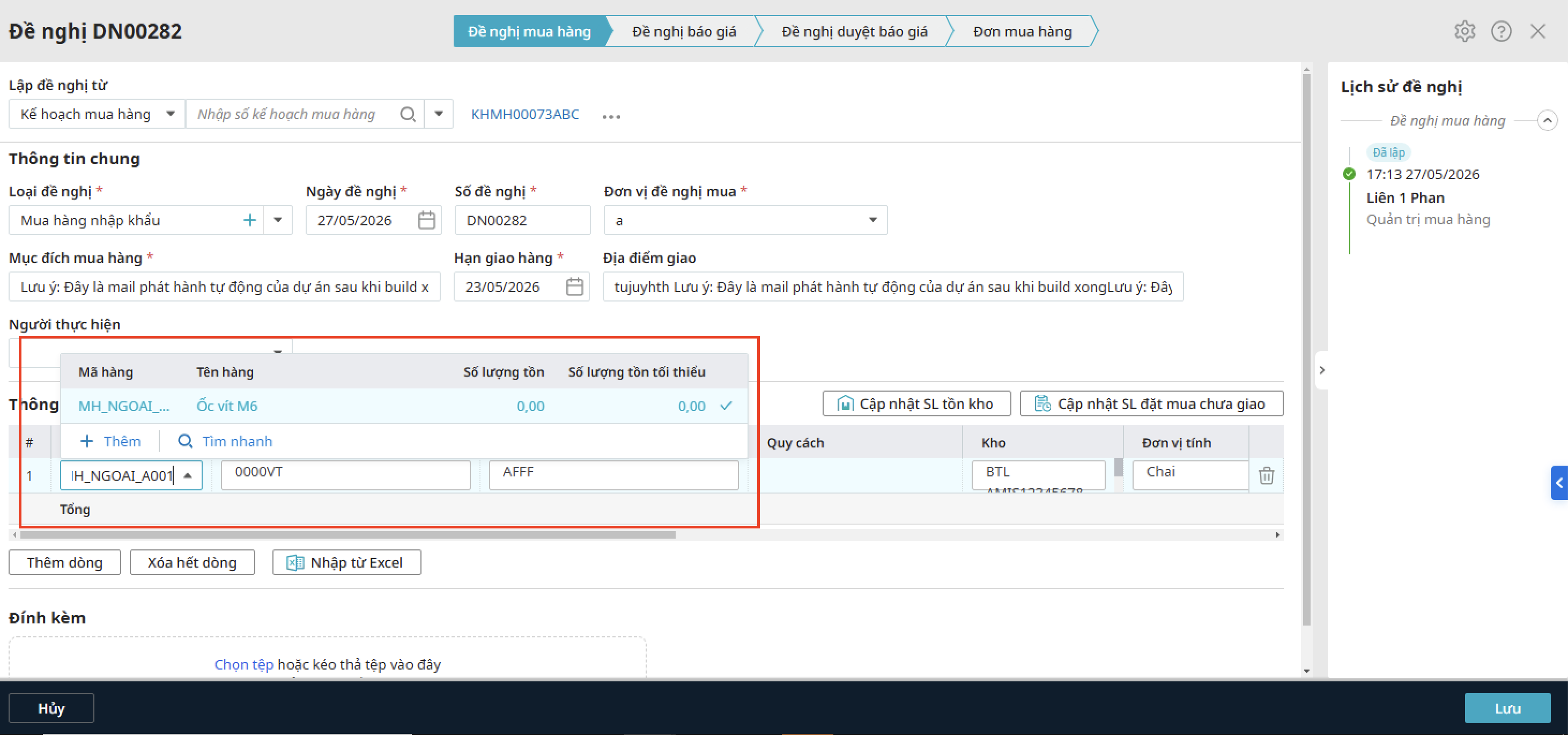This screenshot has width=1568, height=735.
Task: Add a new Loại đề nghị with plus icon
Action: pos(249,220)
